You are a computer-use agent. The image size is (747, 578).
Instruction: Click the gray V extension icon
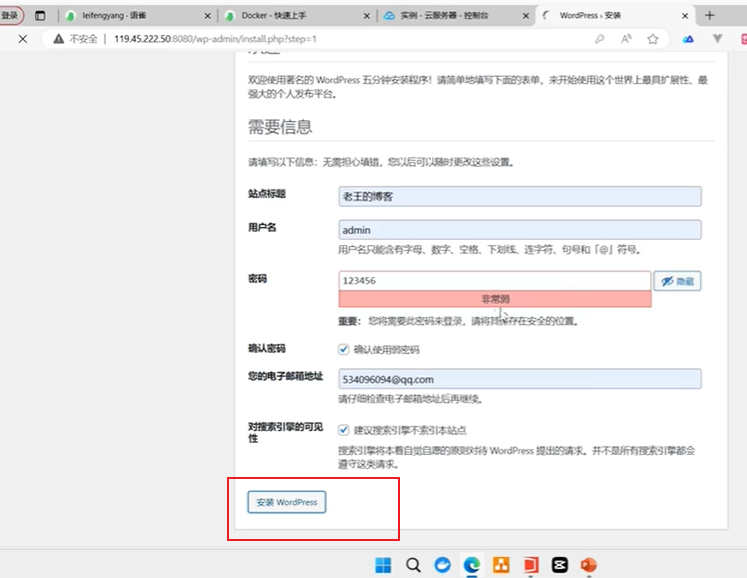[x=717, y=39]
